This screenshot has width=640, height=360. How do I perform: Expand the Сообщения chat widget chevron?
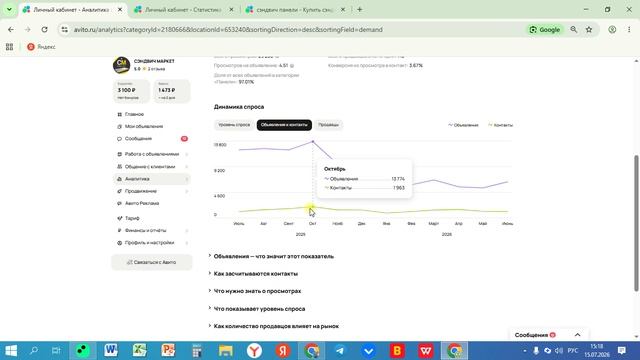pos(578,335)
